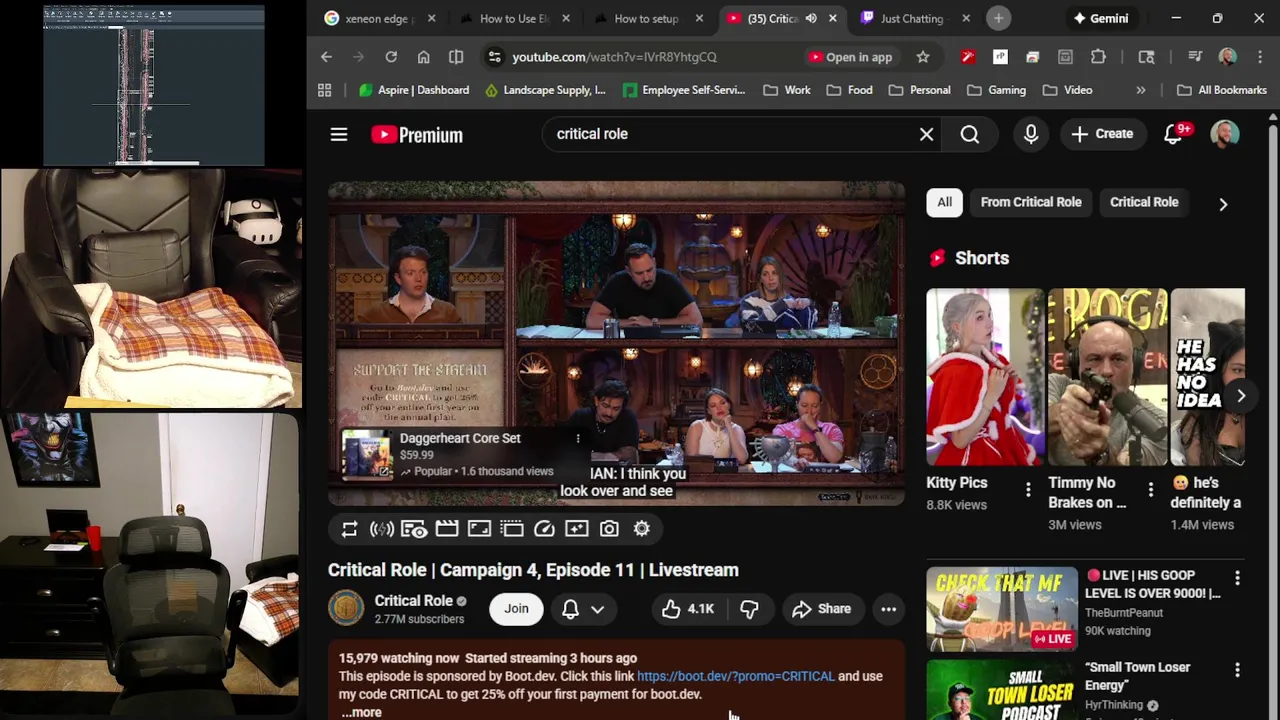The height and width of the screenshot is (720, 1280).
Task: Take a screenshot with camera icon
Action: 609,529
